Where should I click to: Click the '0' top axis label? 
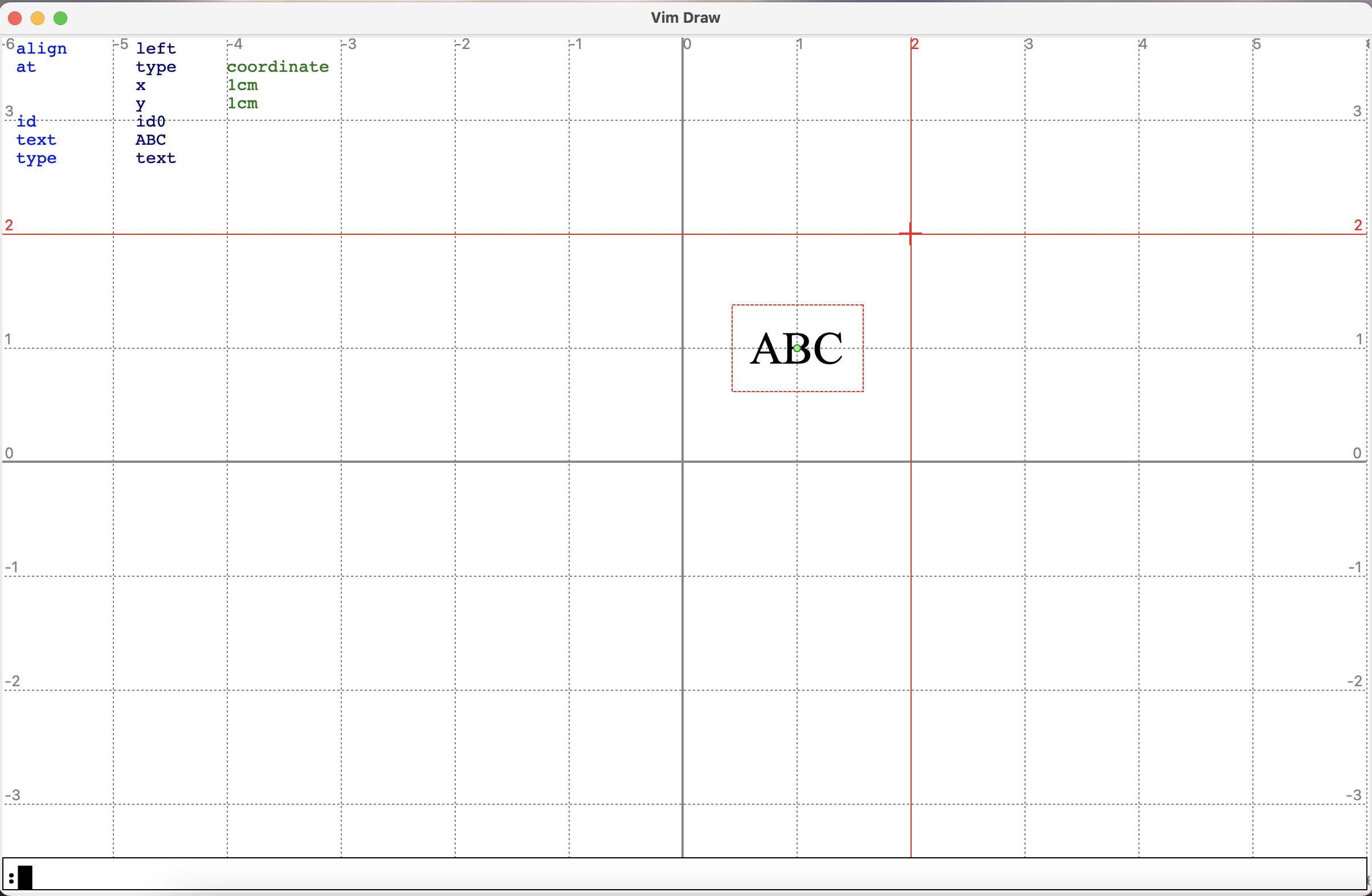687,44
